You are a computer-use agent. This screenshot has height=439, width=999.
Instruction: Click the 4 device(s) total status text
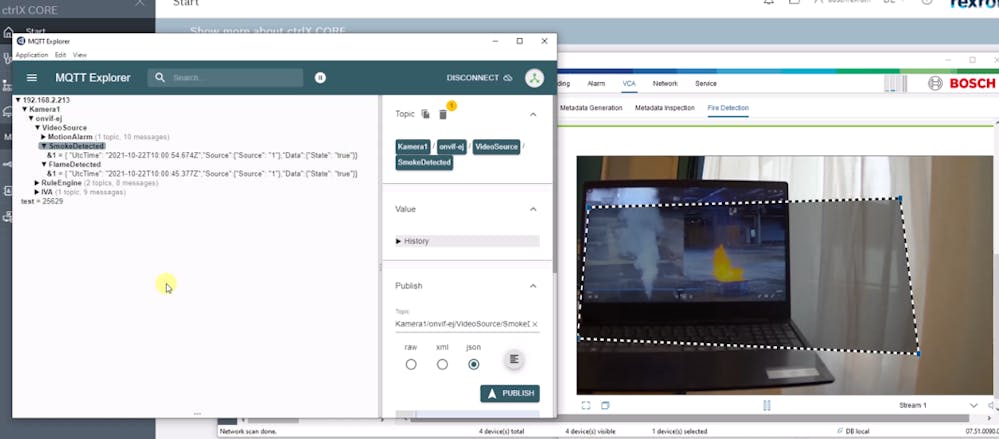point(501,431)
